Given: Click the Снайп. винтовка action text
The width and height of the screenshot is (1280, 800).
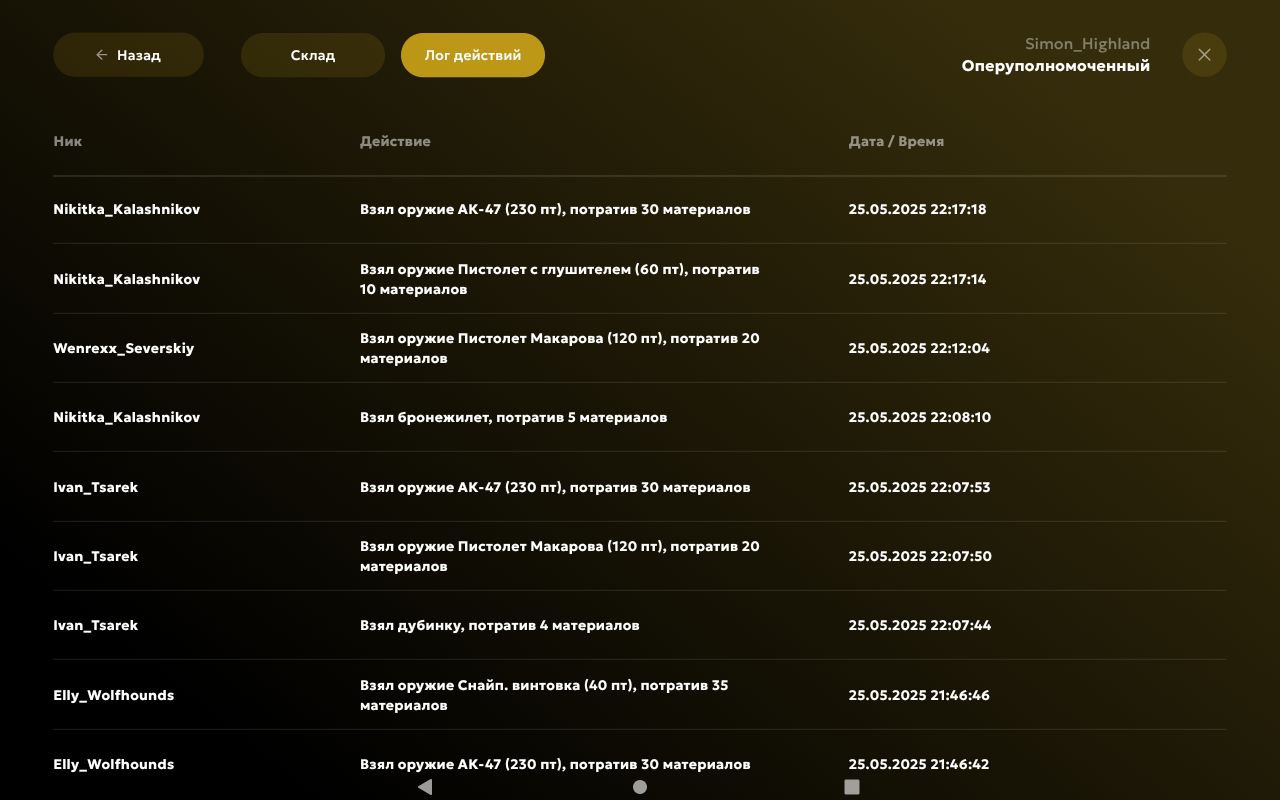Looking at the screenshot, I should click(x=544, y=695).
